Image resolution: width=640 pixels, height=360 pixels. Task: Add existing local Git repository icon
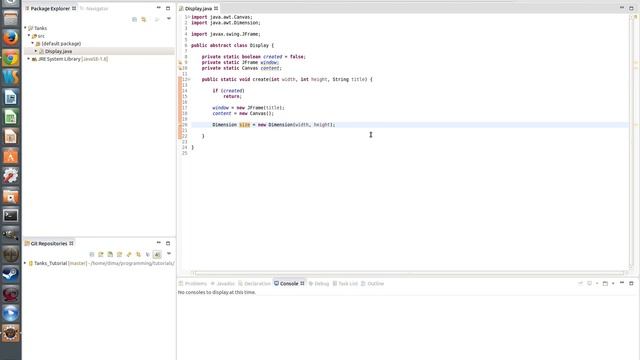tap(101, 254)
